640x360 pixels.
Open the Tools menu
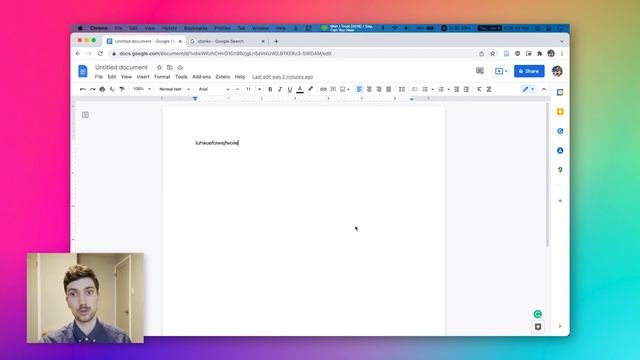[181, 77]
